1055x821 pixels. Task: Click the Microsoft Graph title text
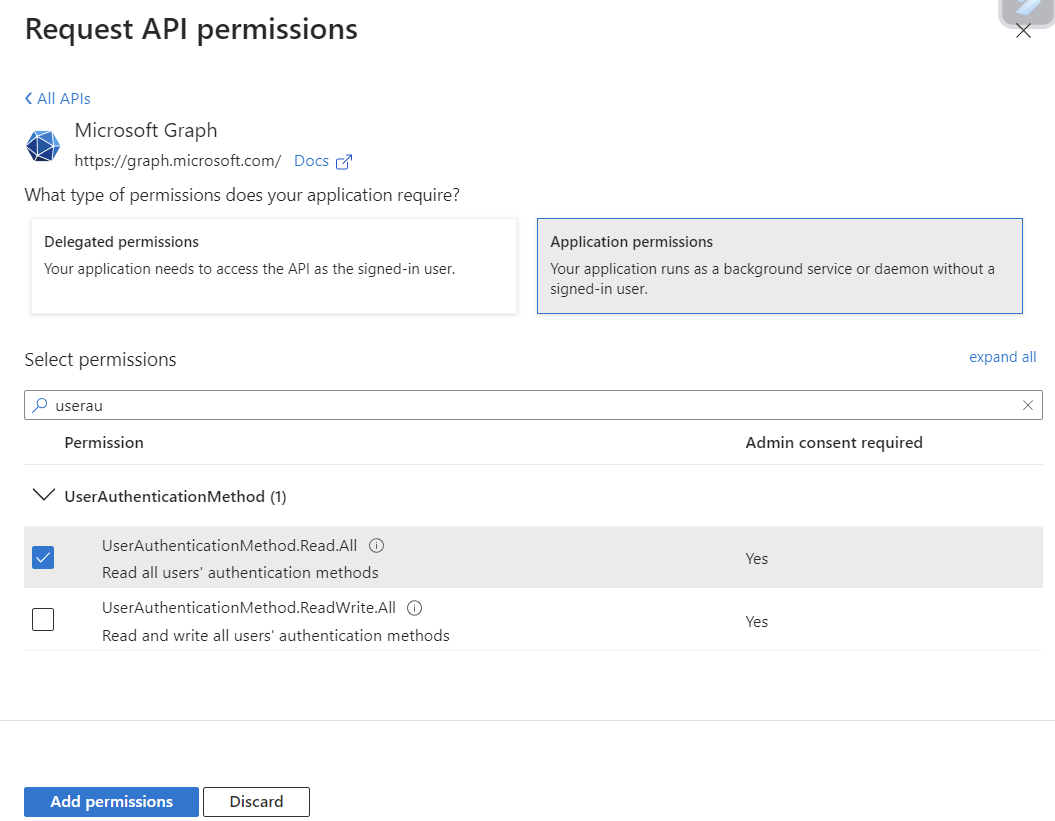click(146, 130)
